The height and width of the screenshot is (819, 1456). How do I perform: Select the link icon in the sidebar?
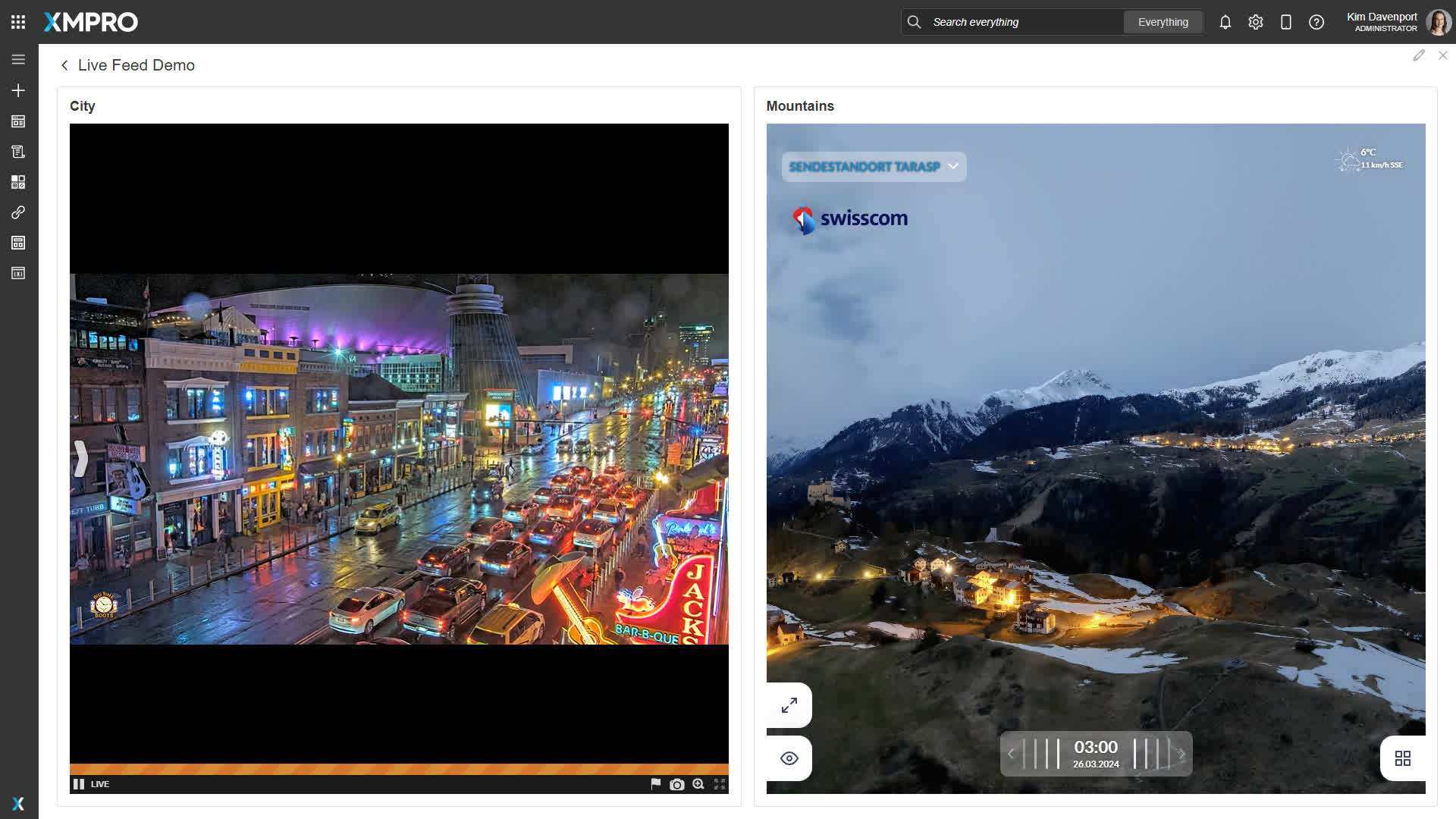(17, 212)
